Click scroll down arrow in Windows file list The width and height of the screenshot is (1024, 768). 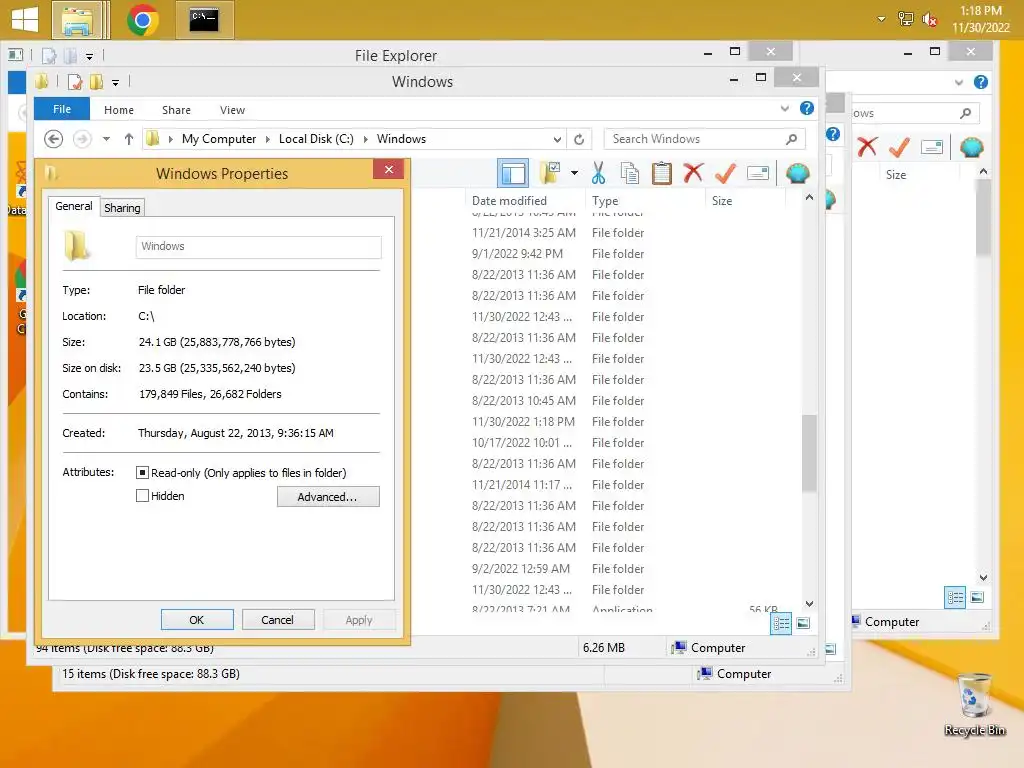[809, 603]
